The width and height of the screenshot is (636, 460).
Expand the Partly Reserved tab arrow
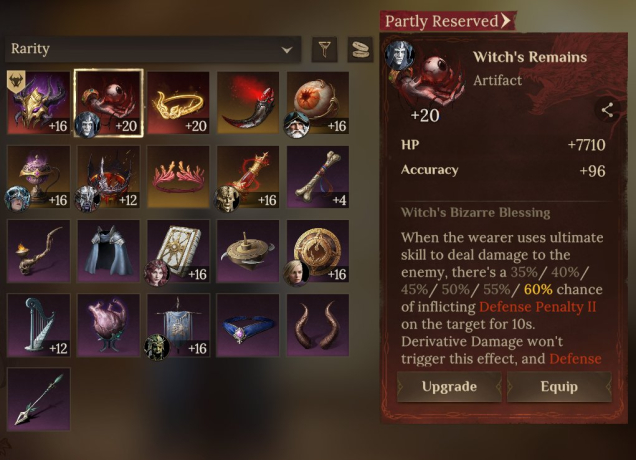[505, 20]
